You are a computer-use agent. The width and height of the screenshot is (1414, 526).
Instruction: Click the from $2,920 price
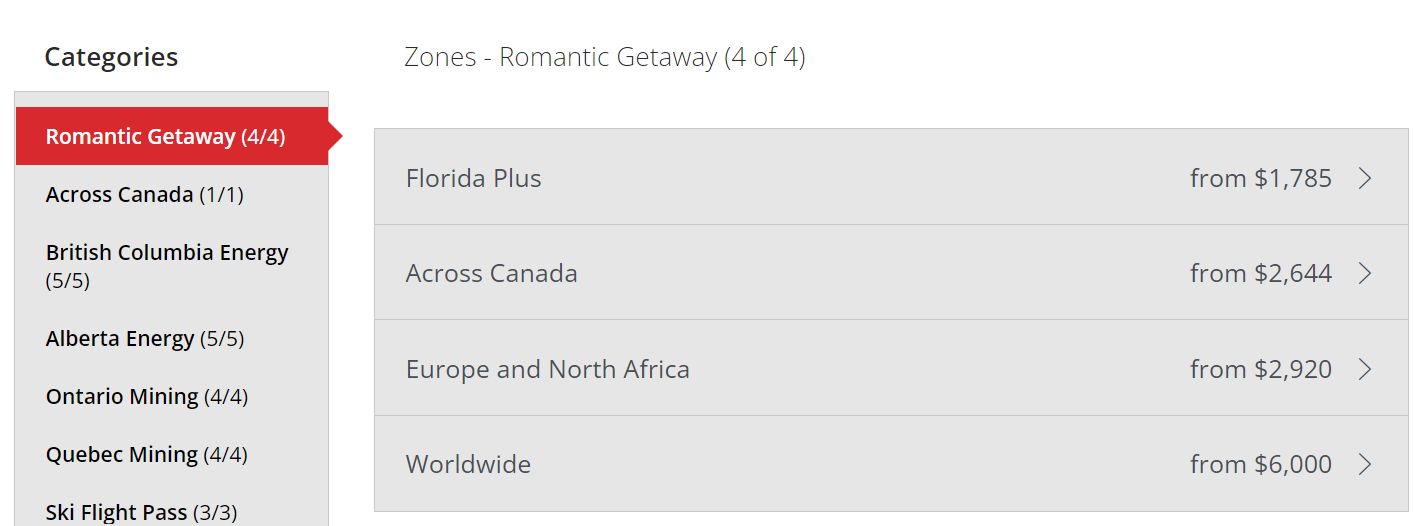click(x=1260, y=369)
